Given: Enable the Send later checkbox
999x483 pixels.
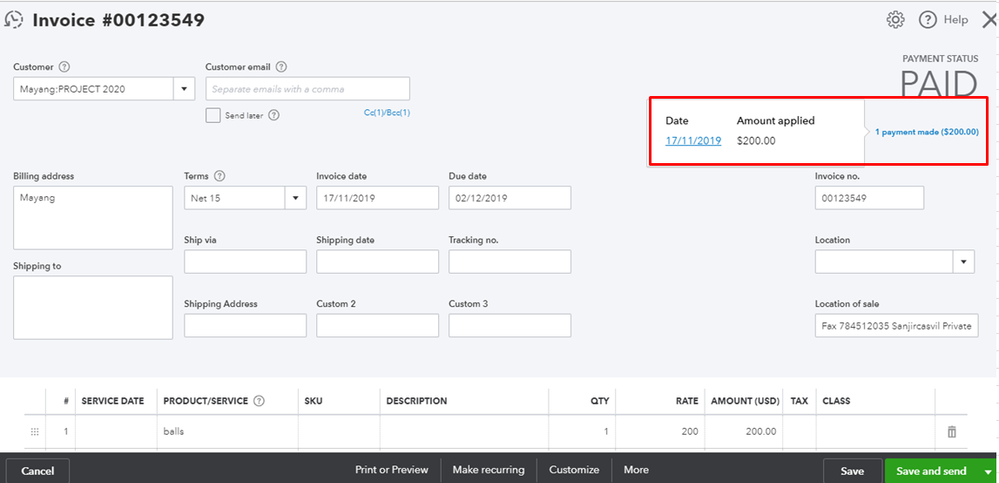Looking at the screenshot, I should tap(213, 115).
